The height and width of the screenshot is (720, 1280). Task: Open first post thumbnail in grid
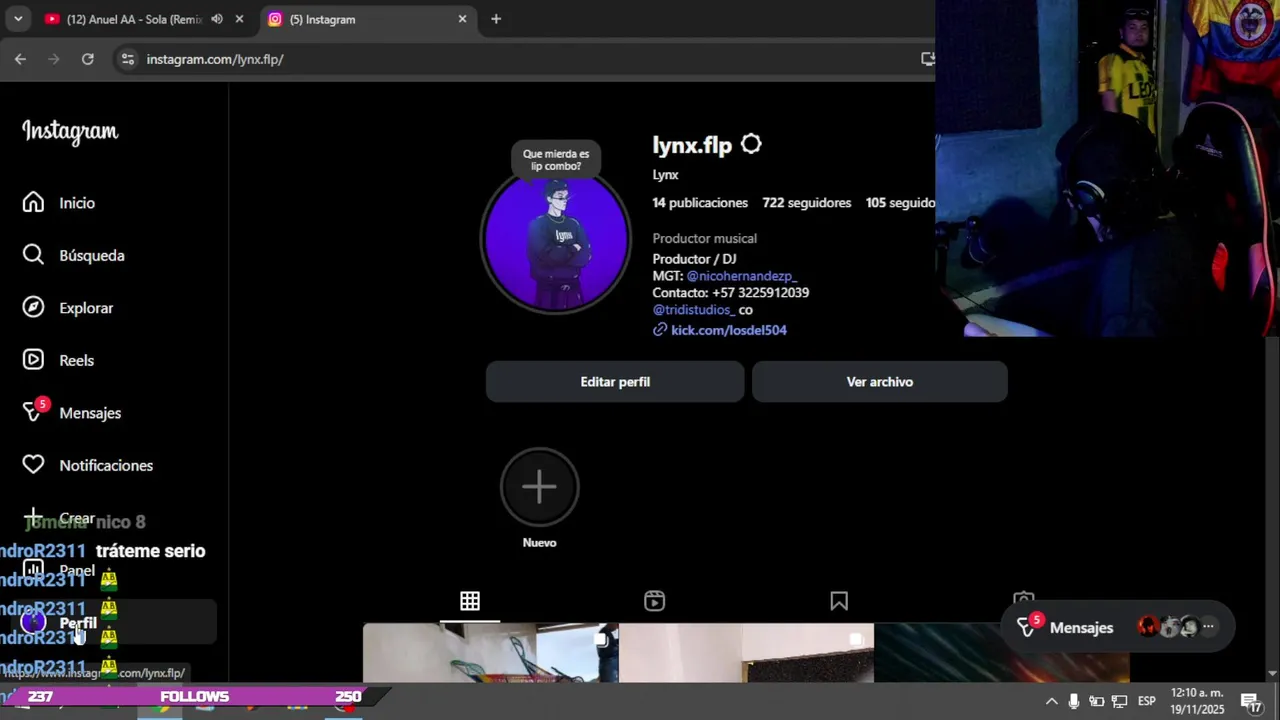click(490, 653)
